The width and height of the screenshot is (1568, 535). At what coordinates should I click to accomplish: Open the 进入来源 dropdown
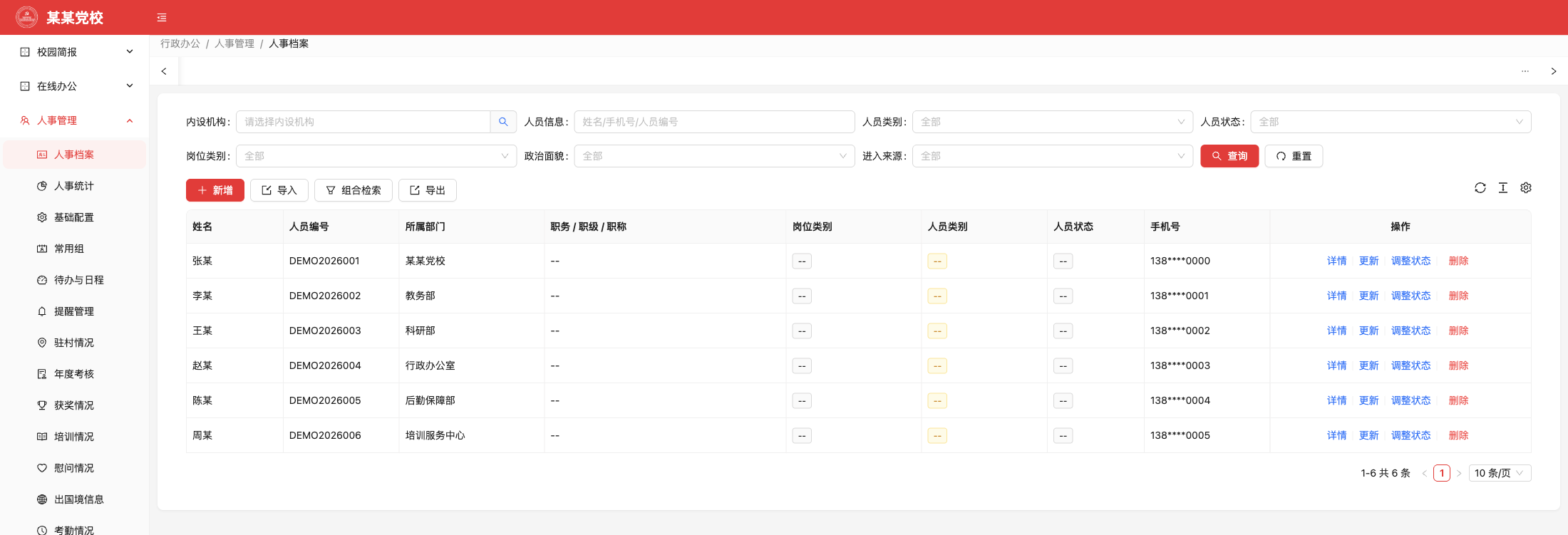(1053, 156)
